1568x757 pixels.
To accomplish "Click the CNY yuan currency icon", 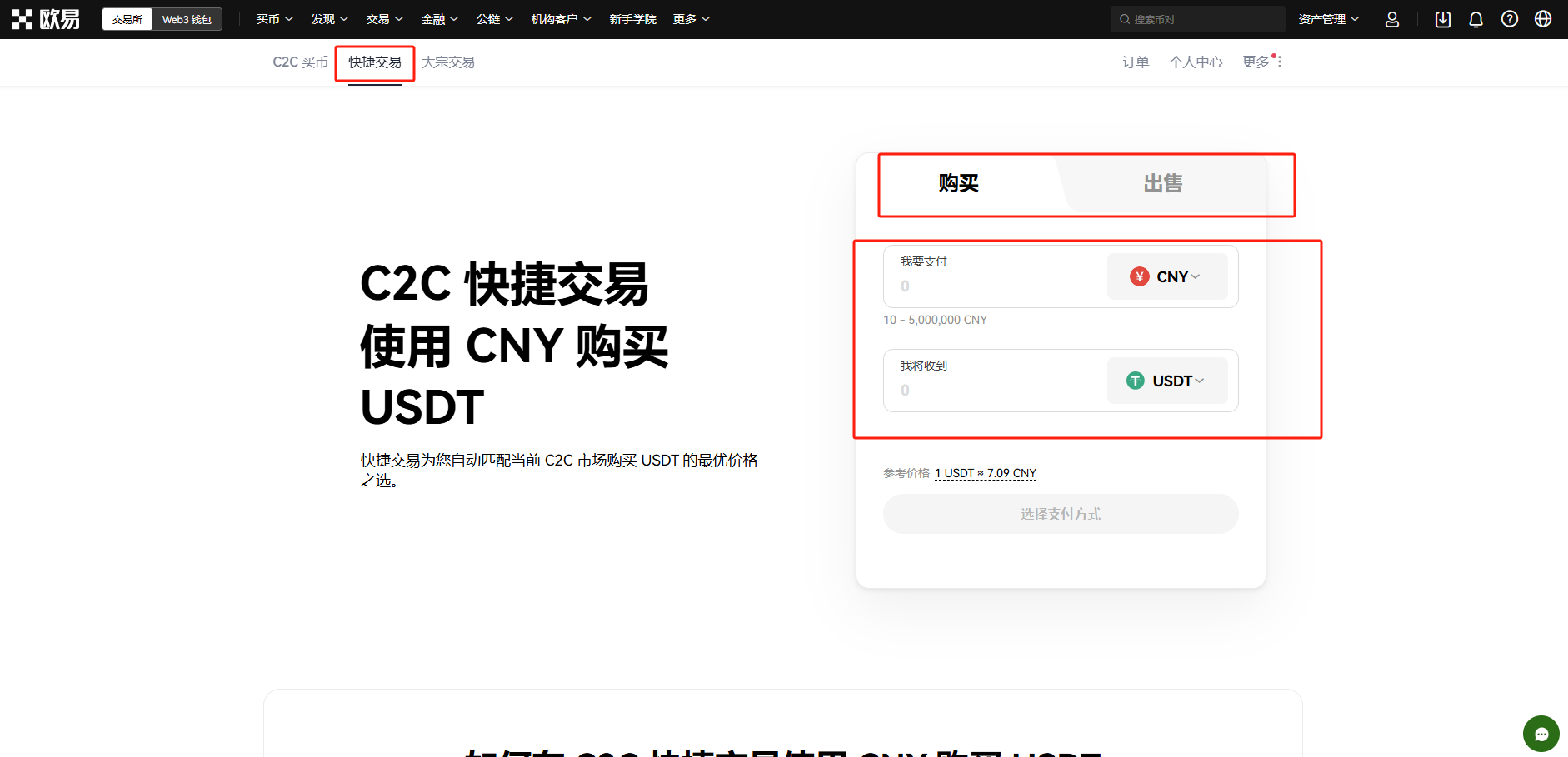I will pyautogui.click(x=1139, y=276).
